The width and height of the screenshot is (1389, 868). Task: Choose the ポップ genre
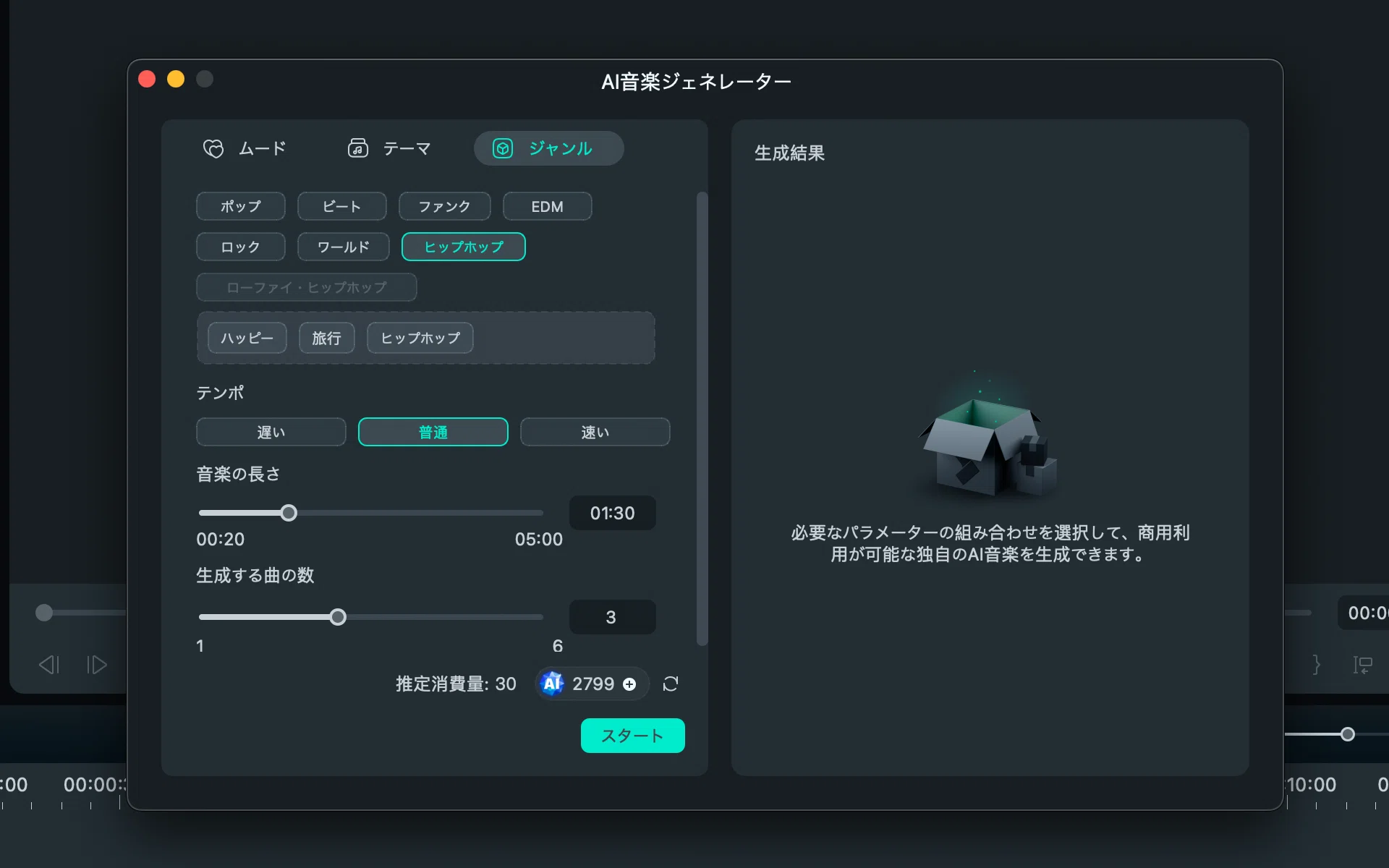[x=241, y=206]
